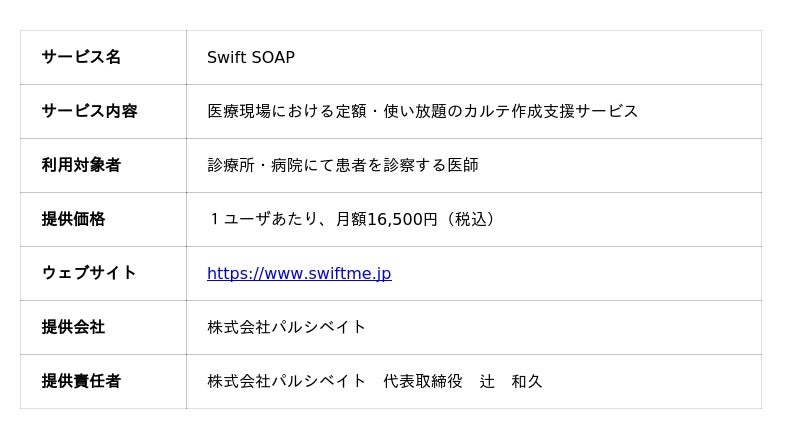Click the 提供会社 row label

73,327
